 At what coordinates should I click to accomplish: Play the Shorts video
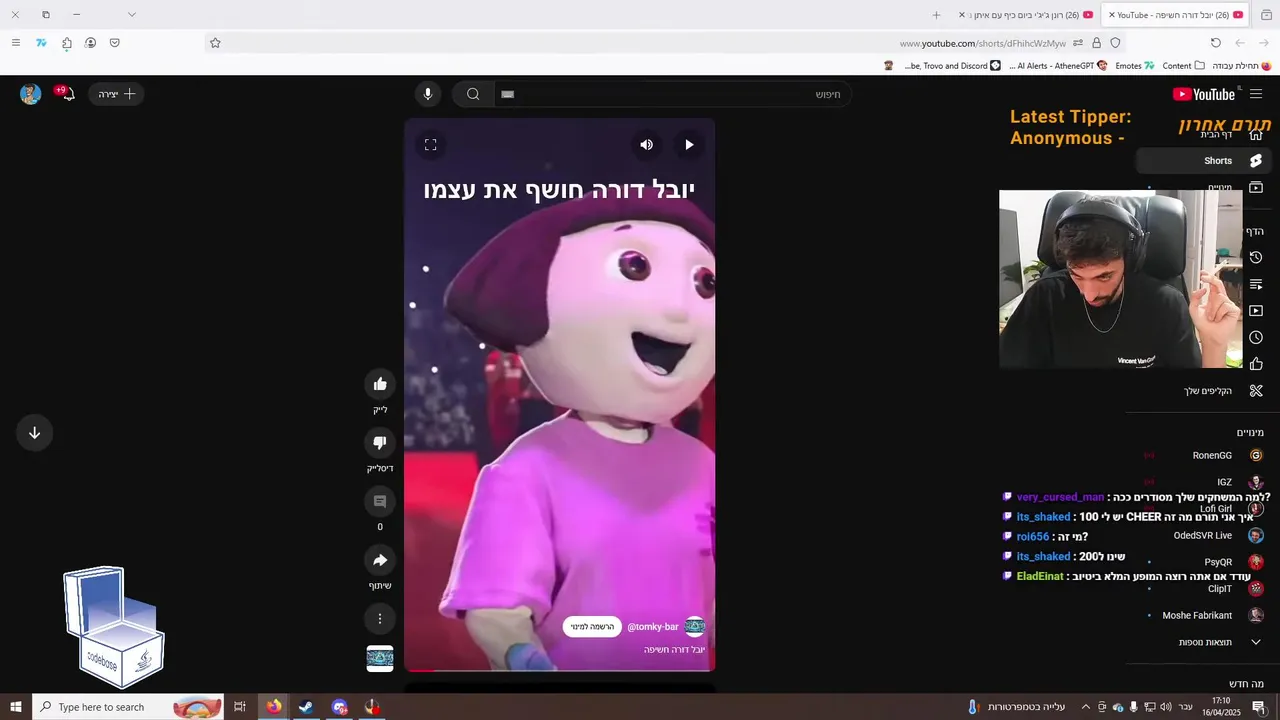coord(689,145)
